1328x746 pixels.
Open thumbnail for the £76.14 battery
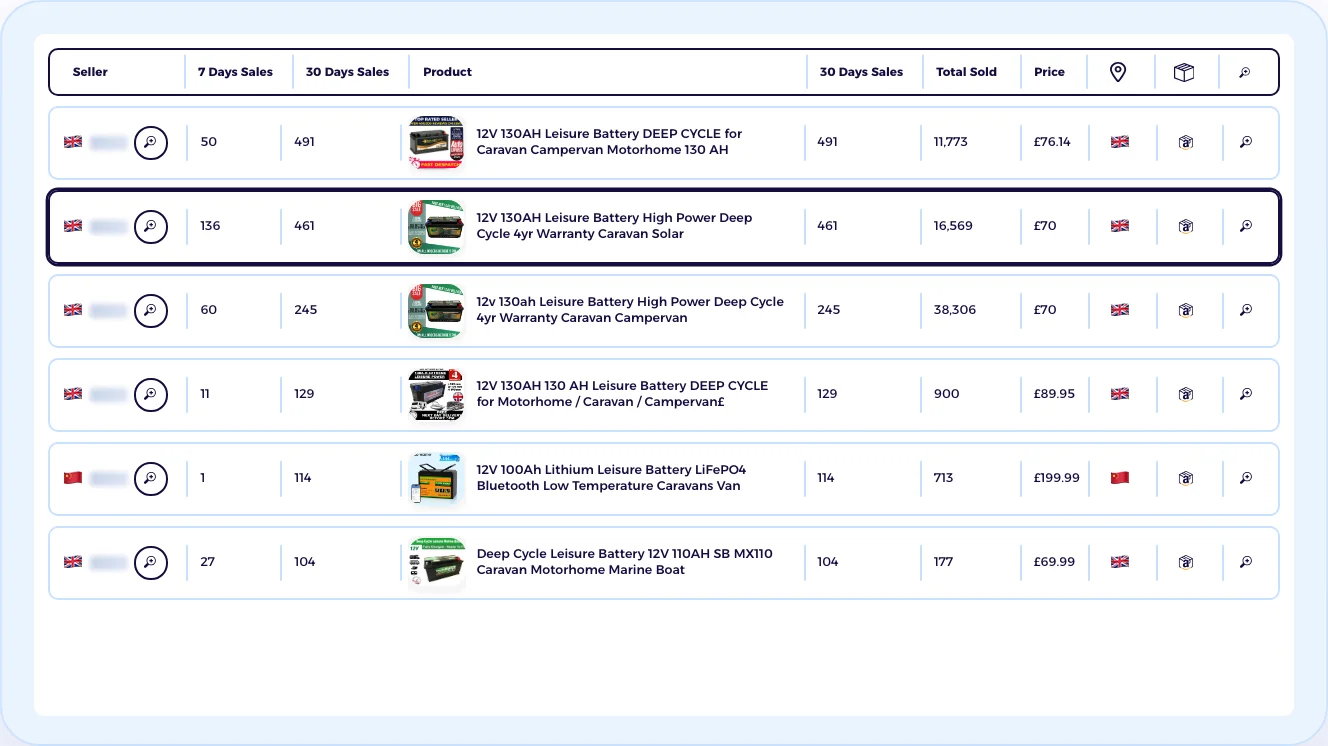[437, 142]
